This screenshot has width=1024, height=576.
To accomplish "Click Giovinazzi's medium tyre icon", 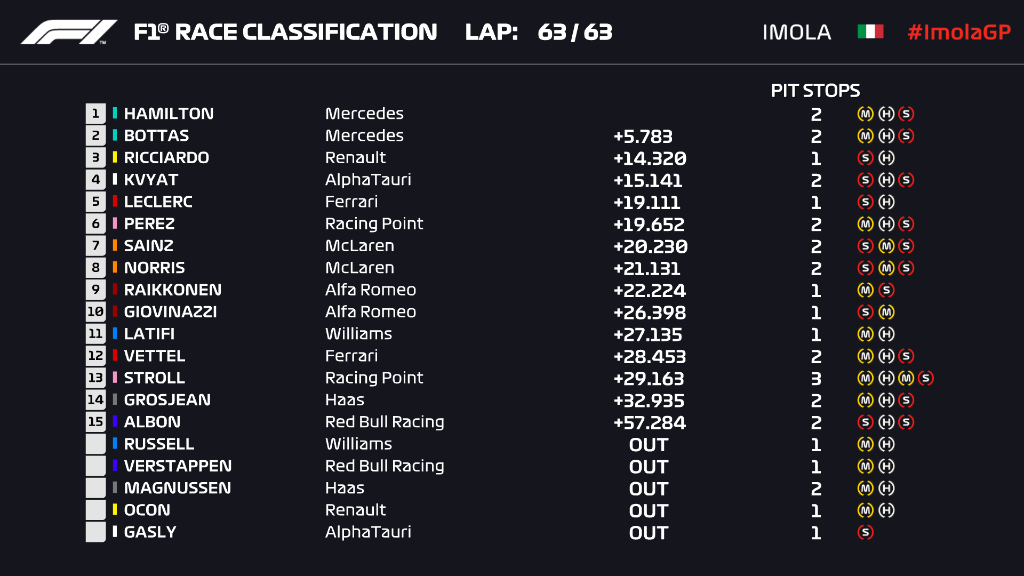I will 885,312.
